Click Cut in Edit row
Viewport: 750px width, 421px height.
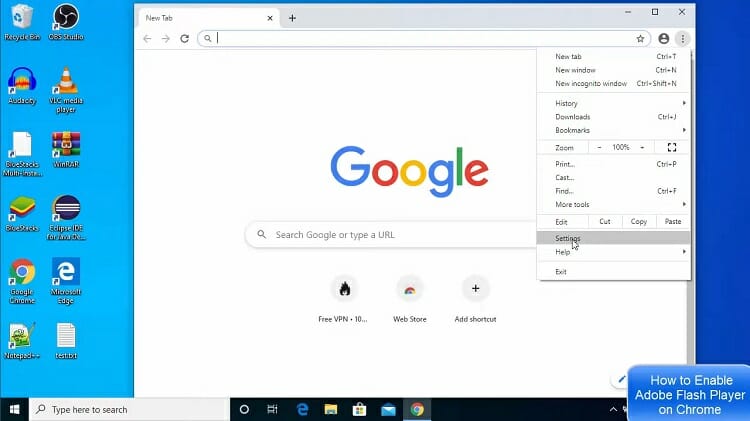(605, 222)
